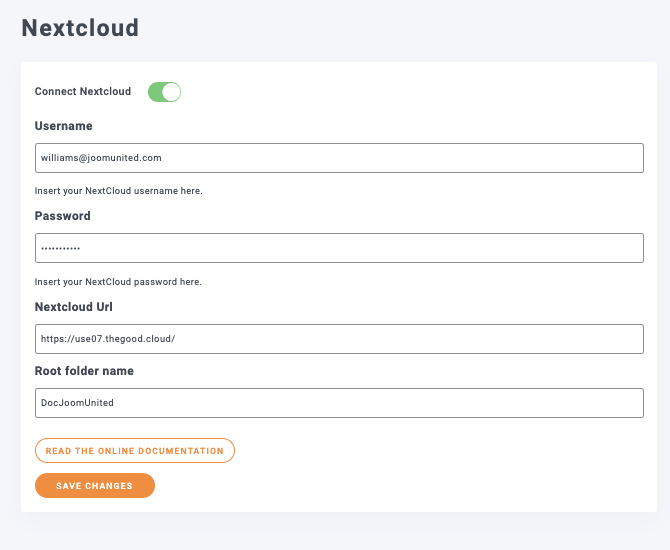Click the Nextcloud Url label
This screenshot has width=670, height=550.
[74, 307]
